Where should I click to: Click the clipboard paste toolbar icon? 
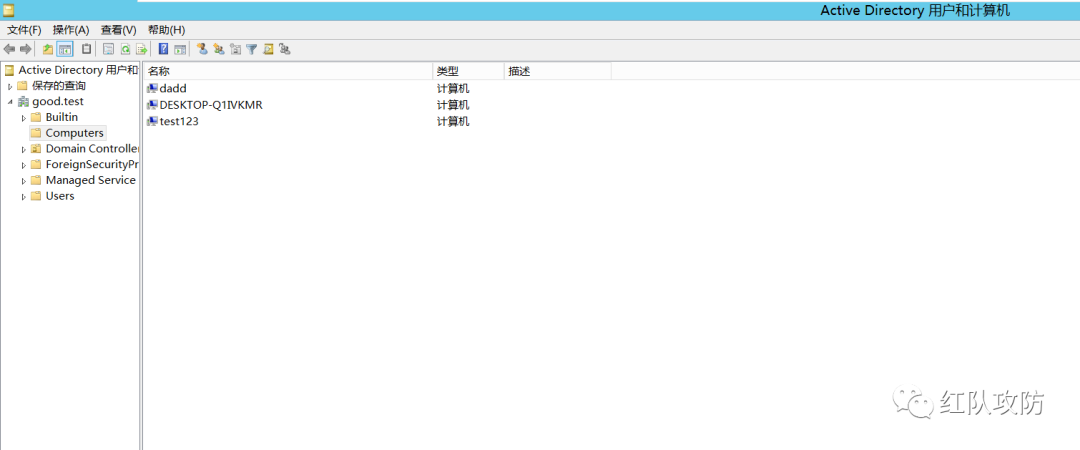click(86, 49)
